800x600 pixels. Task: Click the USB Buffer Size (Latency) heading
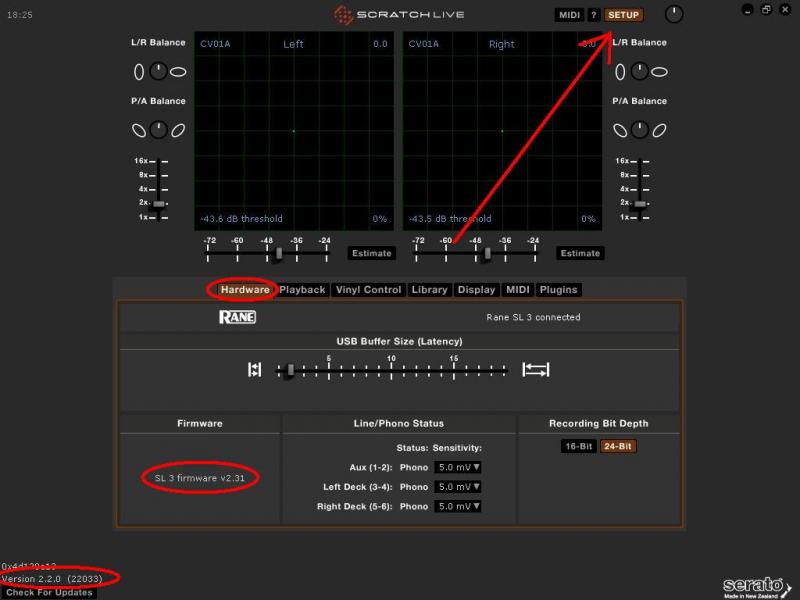(399, 341)
